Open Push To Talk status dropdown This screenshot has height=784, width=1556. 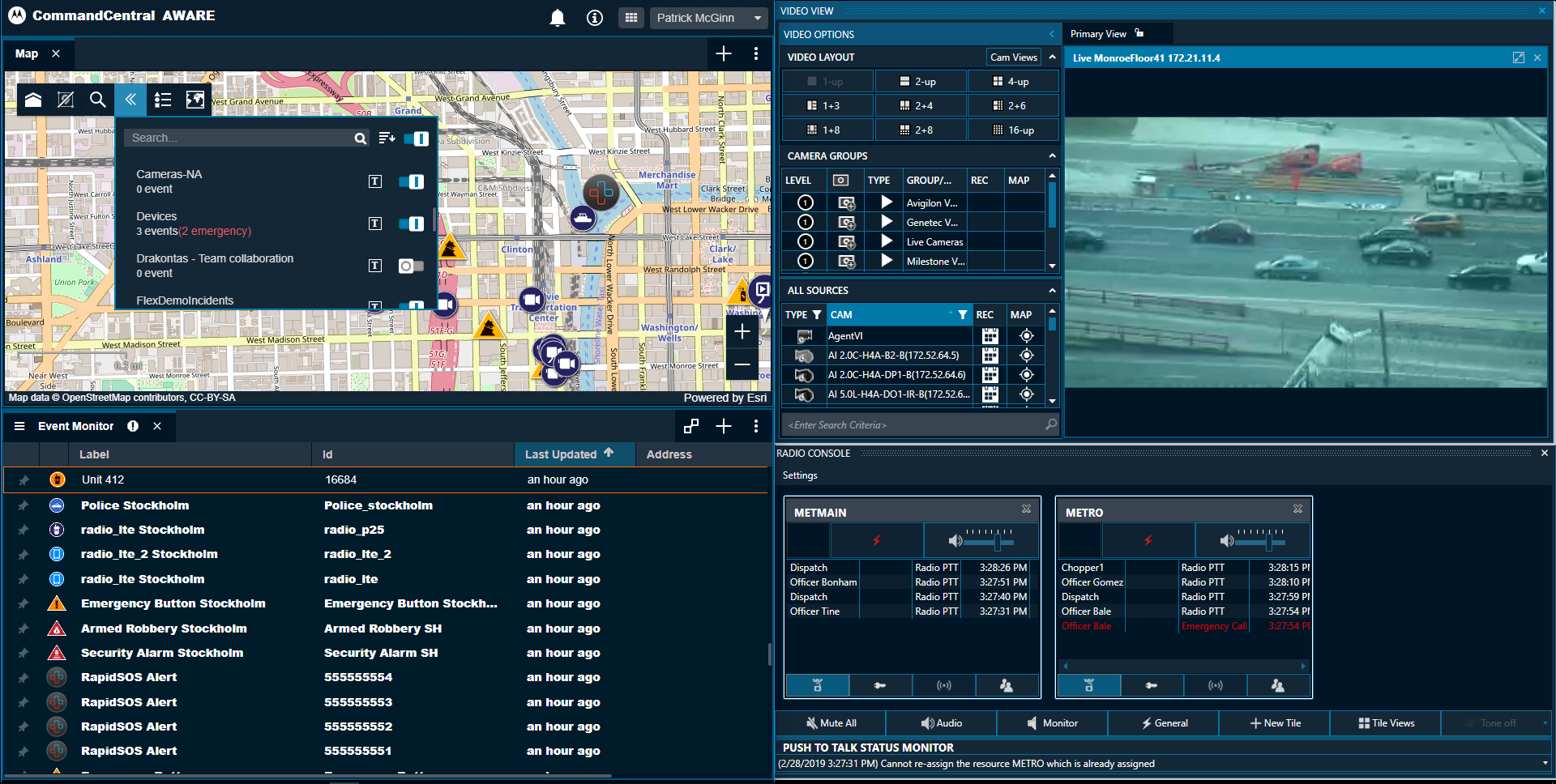click(1545, 763)
